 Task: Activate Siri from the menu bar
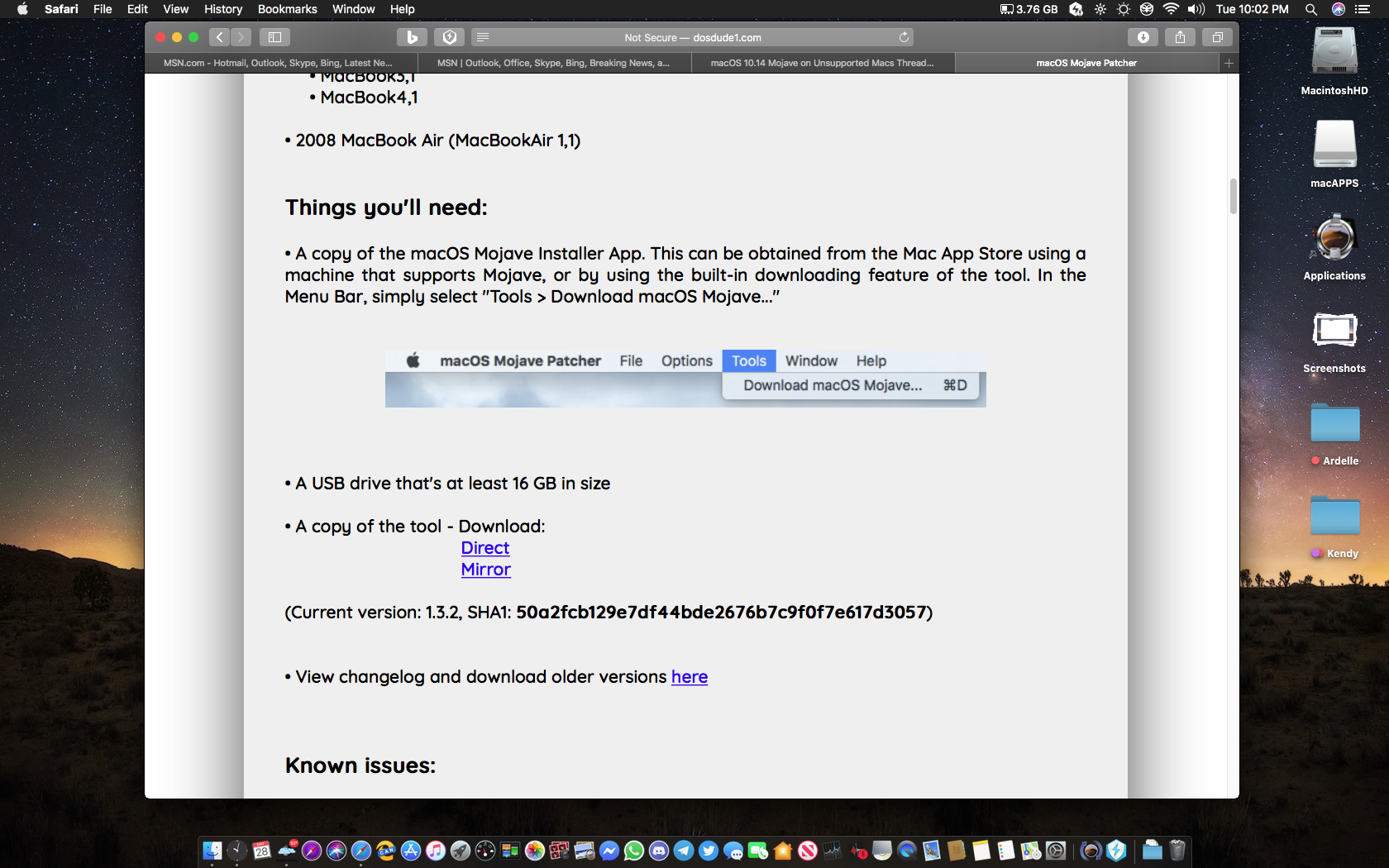pyautogui.click(x=1338, y=9)
